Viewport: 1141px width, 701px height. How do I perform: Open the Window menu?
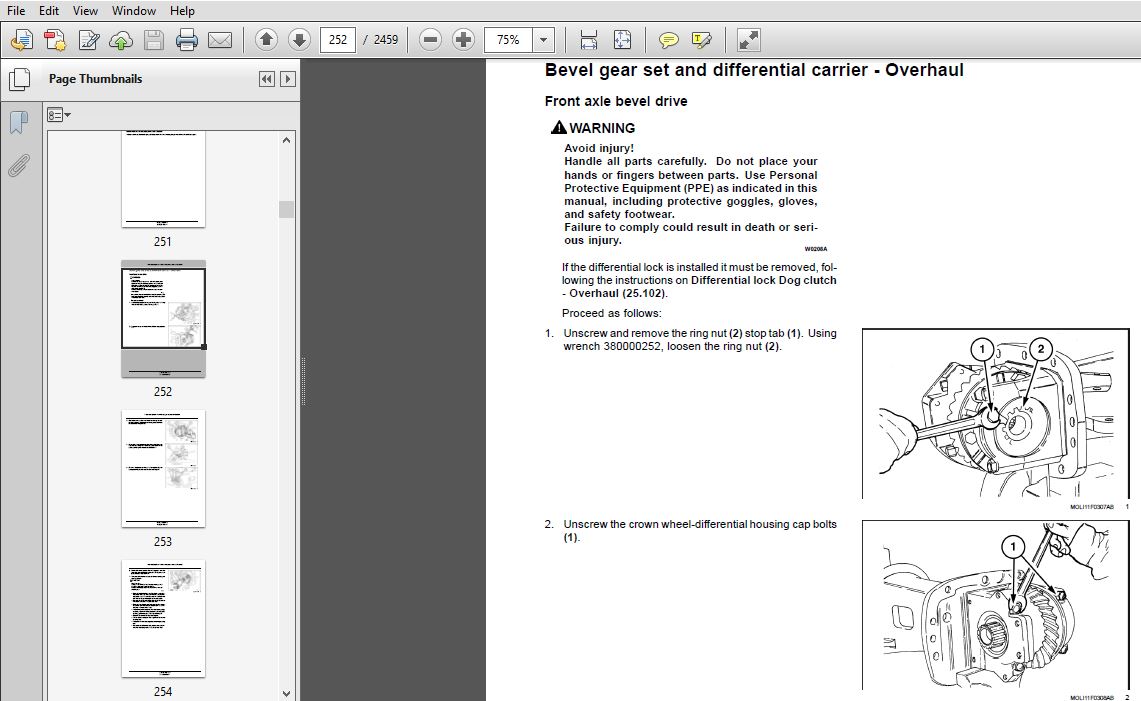(x=133, y=11)
